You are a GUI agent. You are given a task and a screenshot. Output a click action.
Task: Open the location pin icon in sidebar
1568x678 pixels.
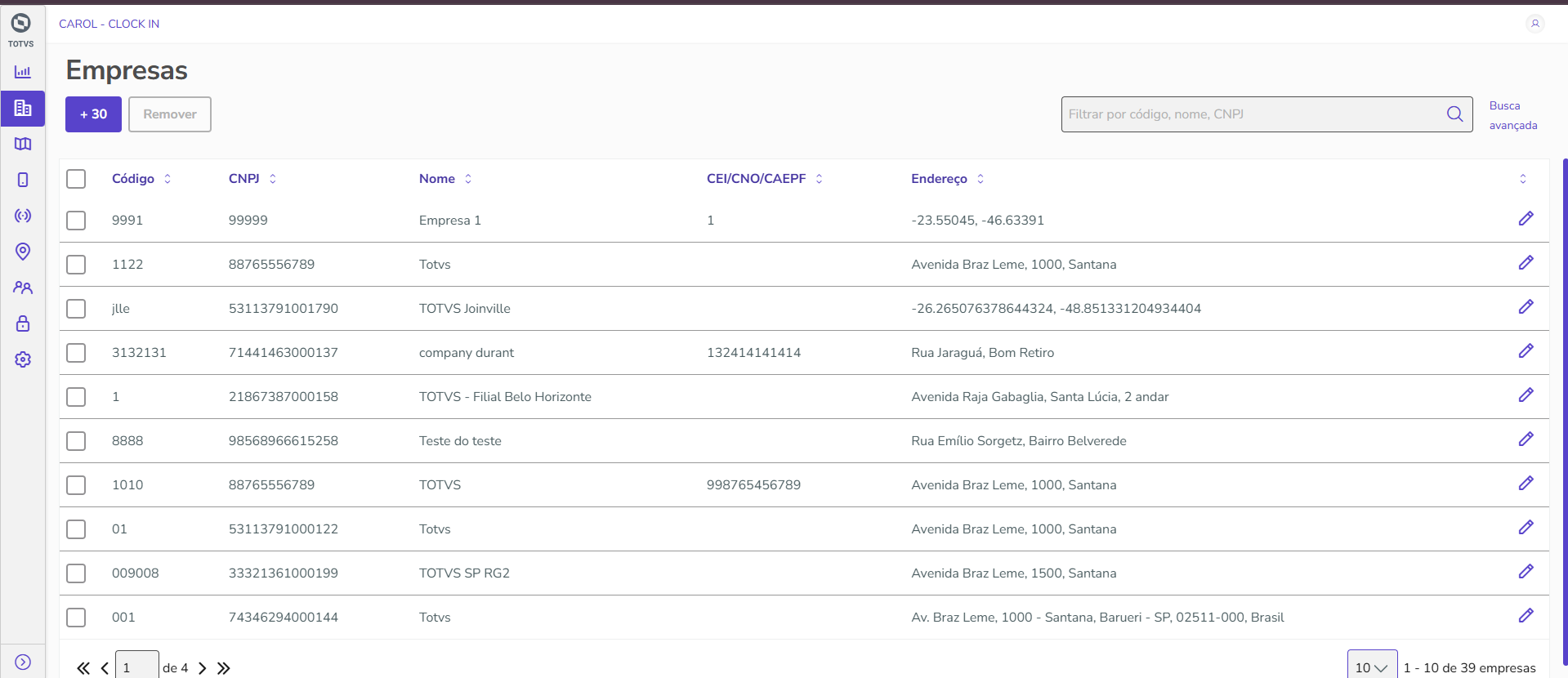(23, 252)
